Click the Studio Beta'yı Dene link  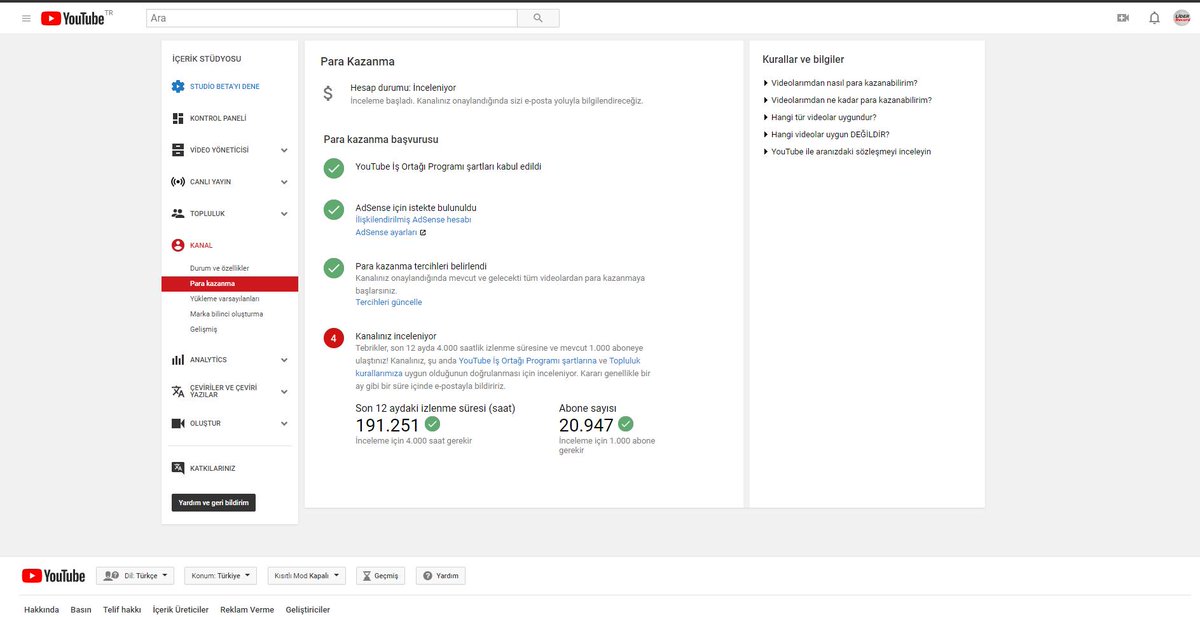pyautogui.click(x=225, y=87)
